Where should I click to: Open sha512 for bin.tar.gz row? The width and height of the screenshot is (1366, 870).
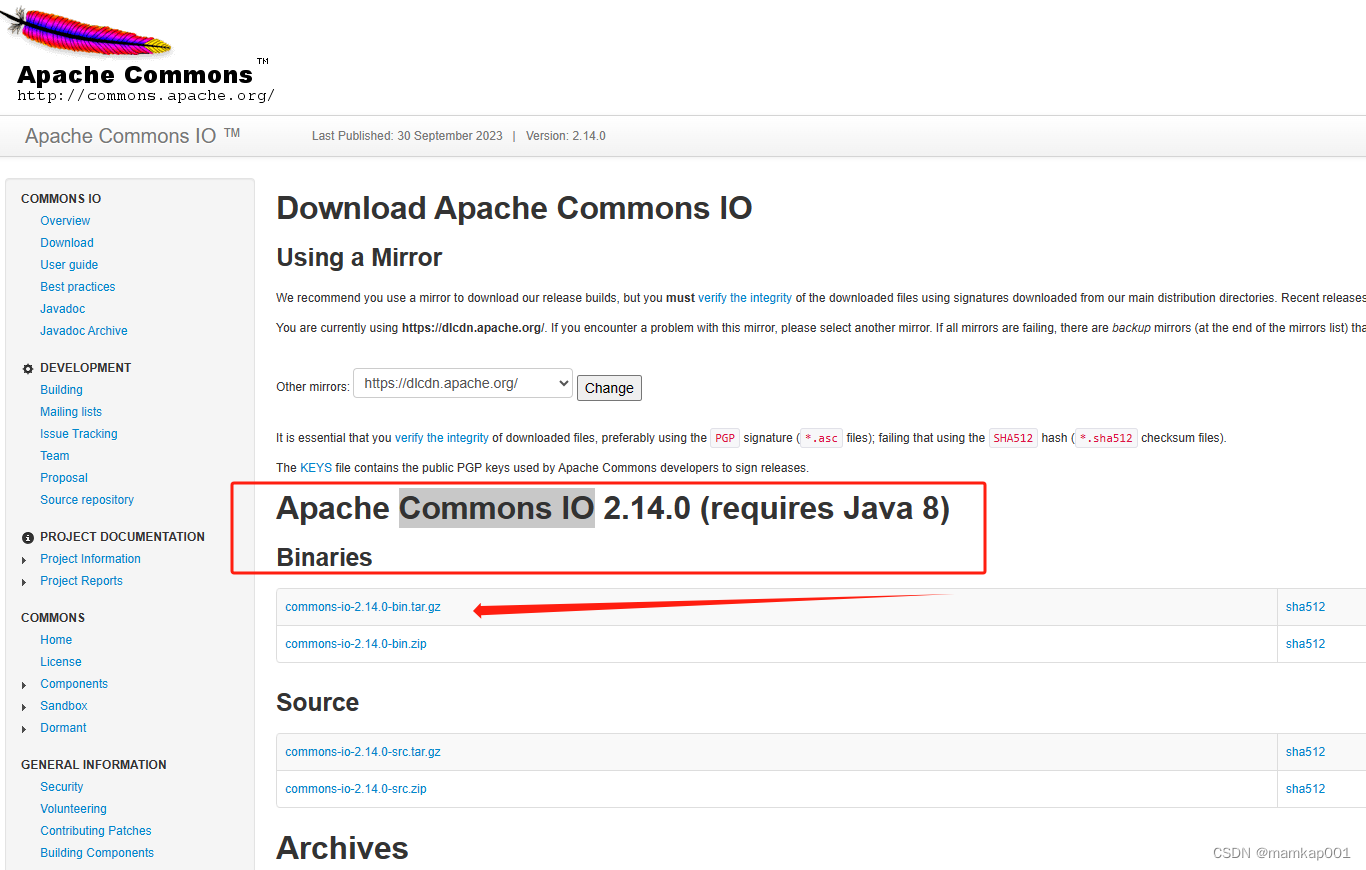pyautogui.click(x=1305, y=607)
